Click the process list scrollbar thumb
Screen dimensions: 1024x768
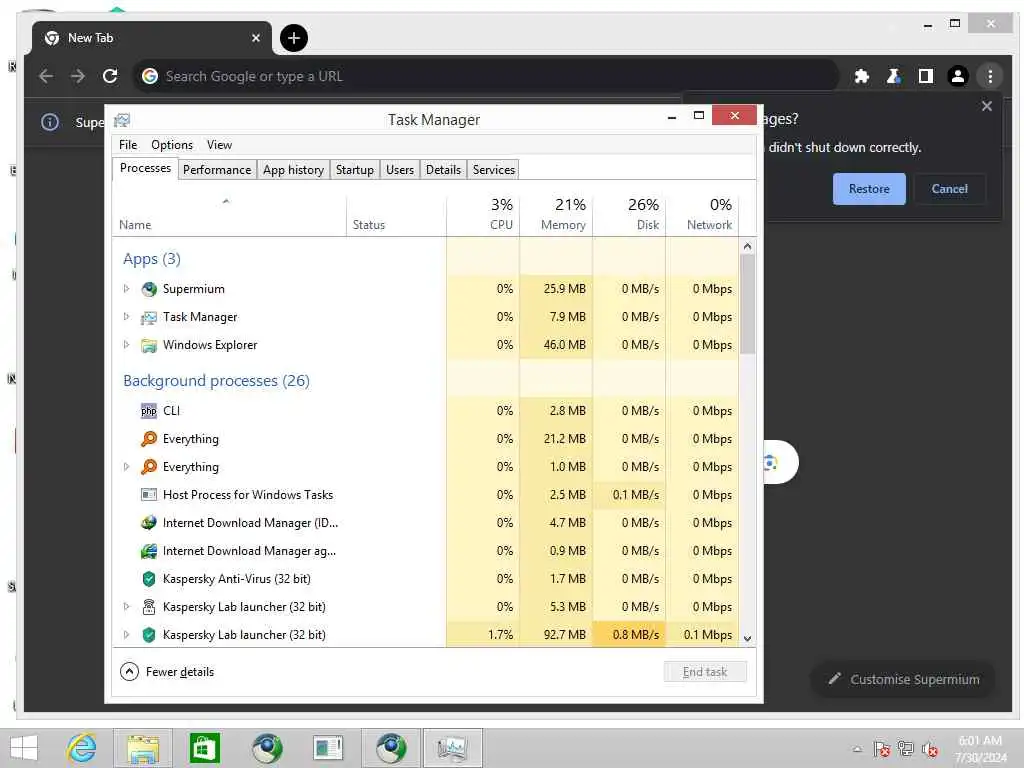748,304
